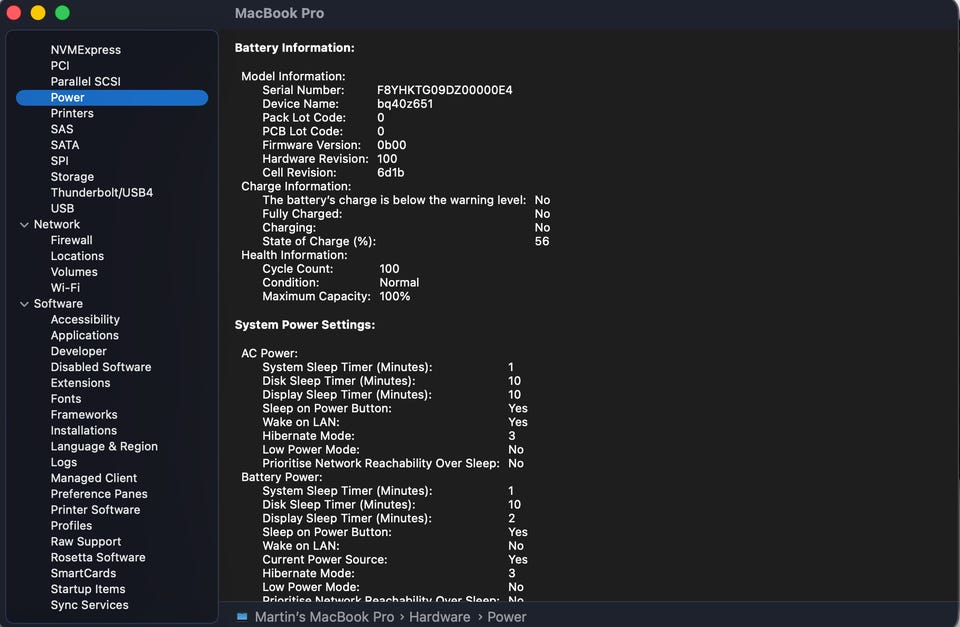Select the Software category label
The image size is (960, 627).
[58, 304]
